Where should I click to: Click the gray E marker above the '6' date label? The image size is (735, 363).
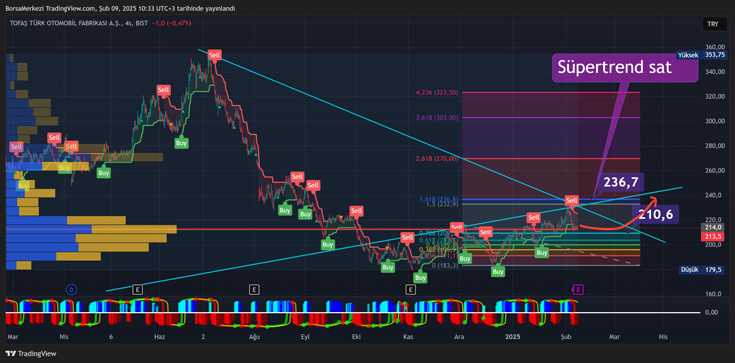(137, 289)
